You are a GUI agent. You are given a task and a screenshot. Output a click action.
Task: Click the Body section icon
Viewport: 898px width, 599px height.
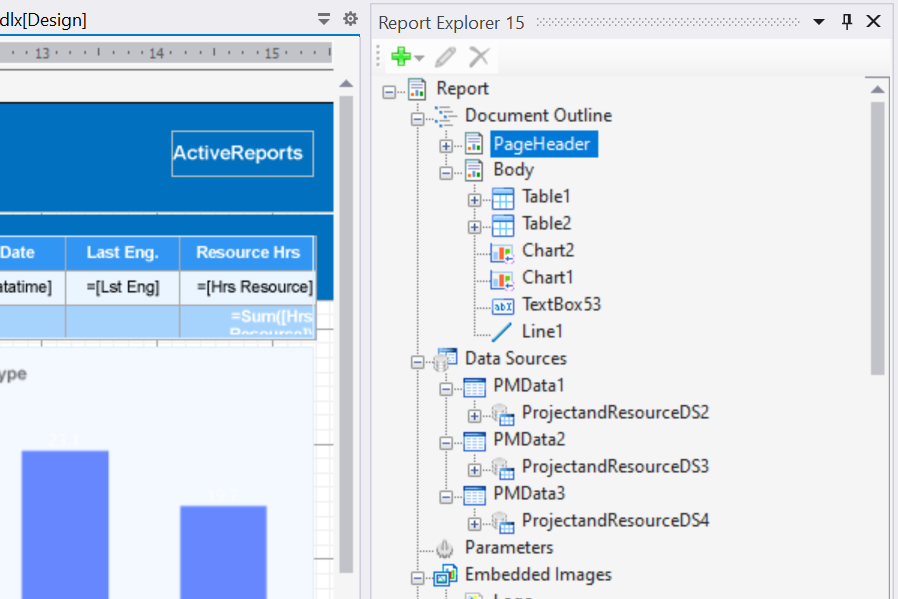coord(474,171)
